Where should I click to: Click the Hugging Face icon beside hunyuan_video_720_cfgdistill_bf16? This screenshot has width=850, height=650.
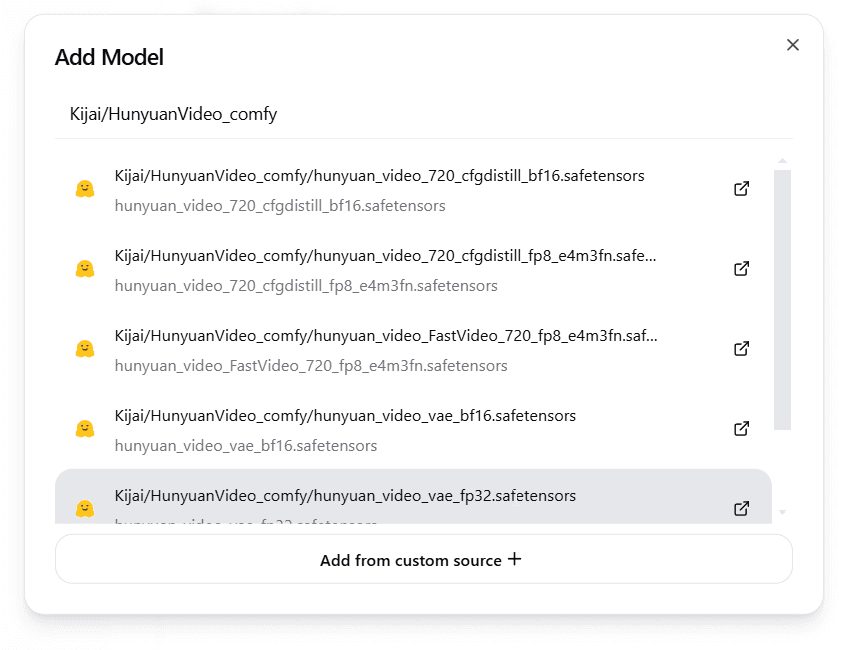84,188
